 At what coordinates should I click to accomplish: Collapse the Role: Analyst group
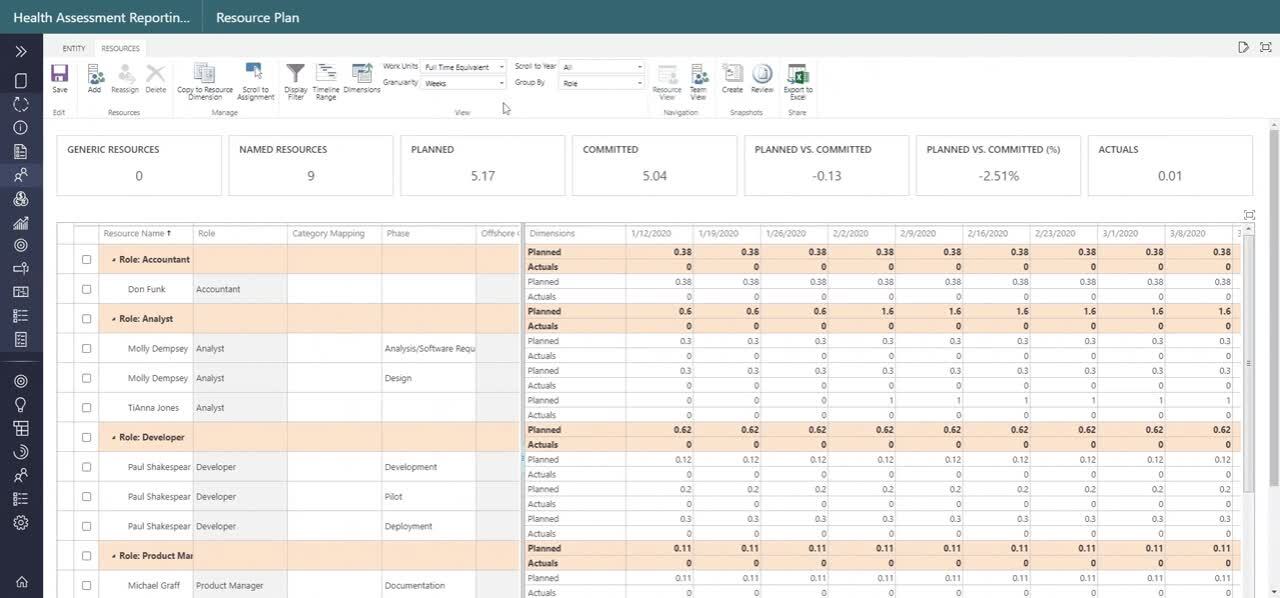pyautogui.click(x=114, y=319)
